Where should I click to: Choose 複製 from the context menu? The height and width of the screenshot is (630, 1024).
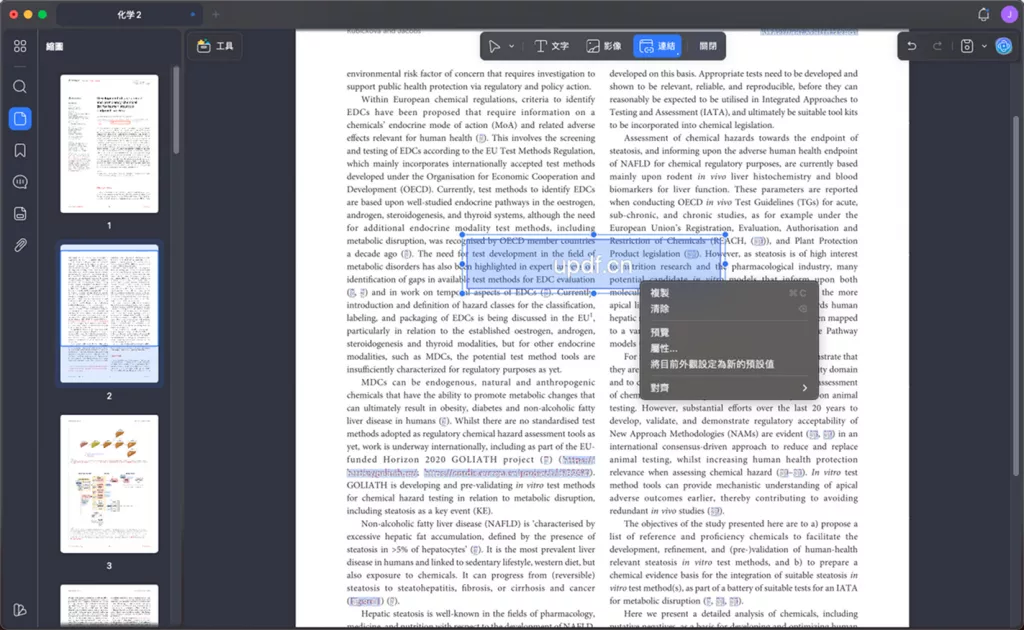tap(728, 293)
